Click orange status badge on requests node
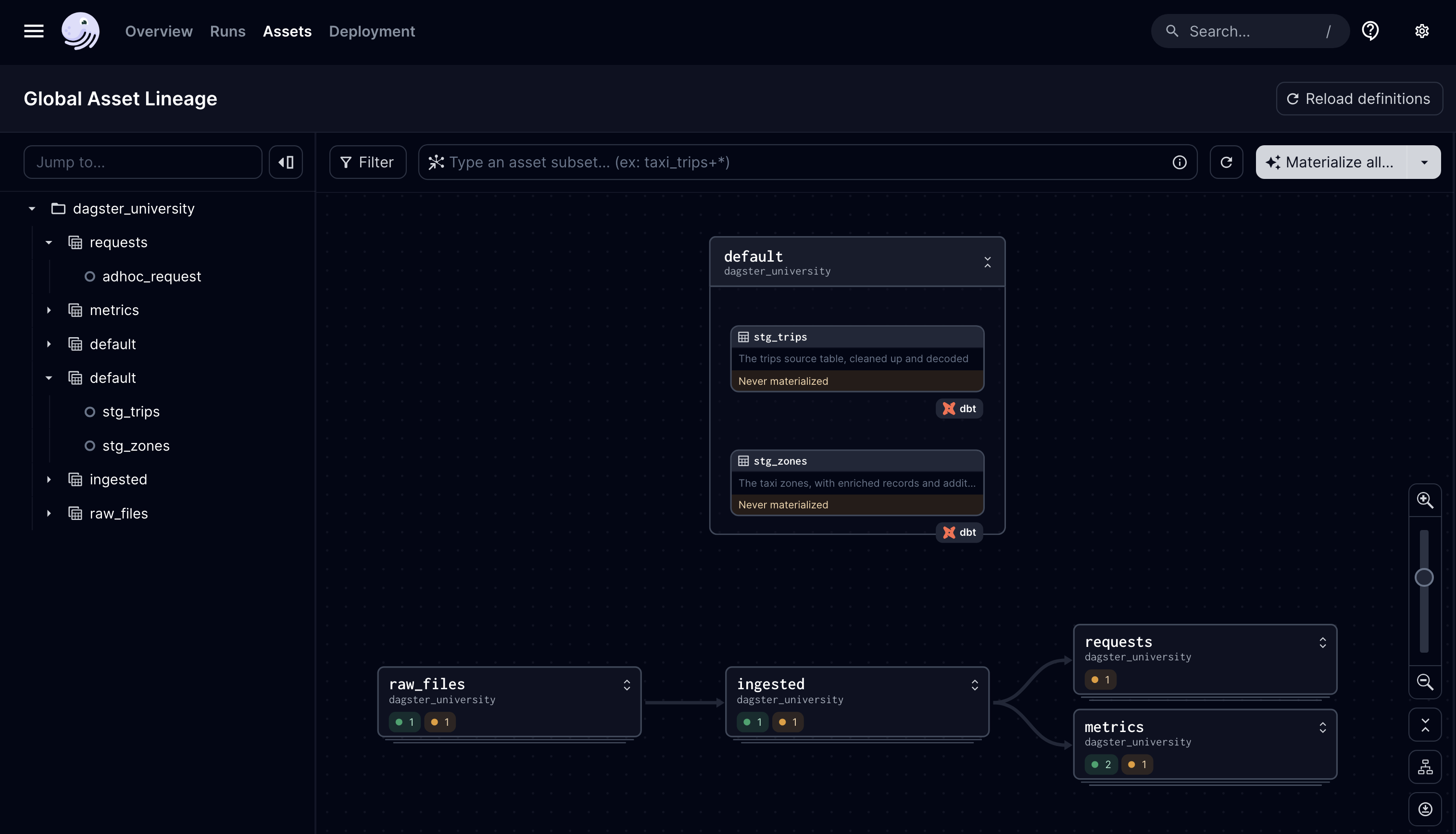1456x834 pixels. point(1101,680)
